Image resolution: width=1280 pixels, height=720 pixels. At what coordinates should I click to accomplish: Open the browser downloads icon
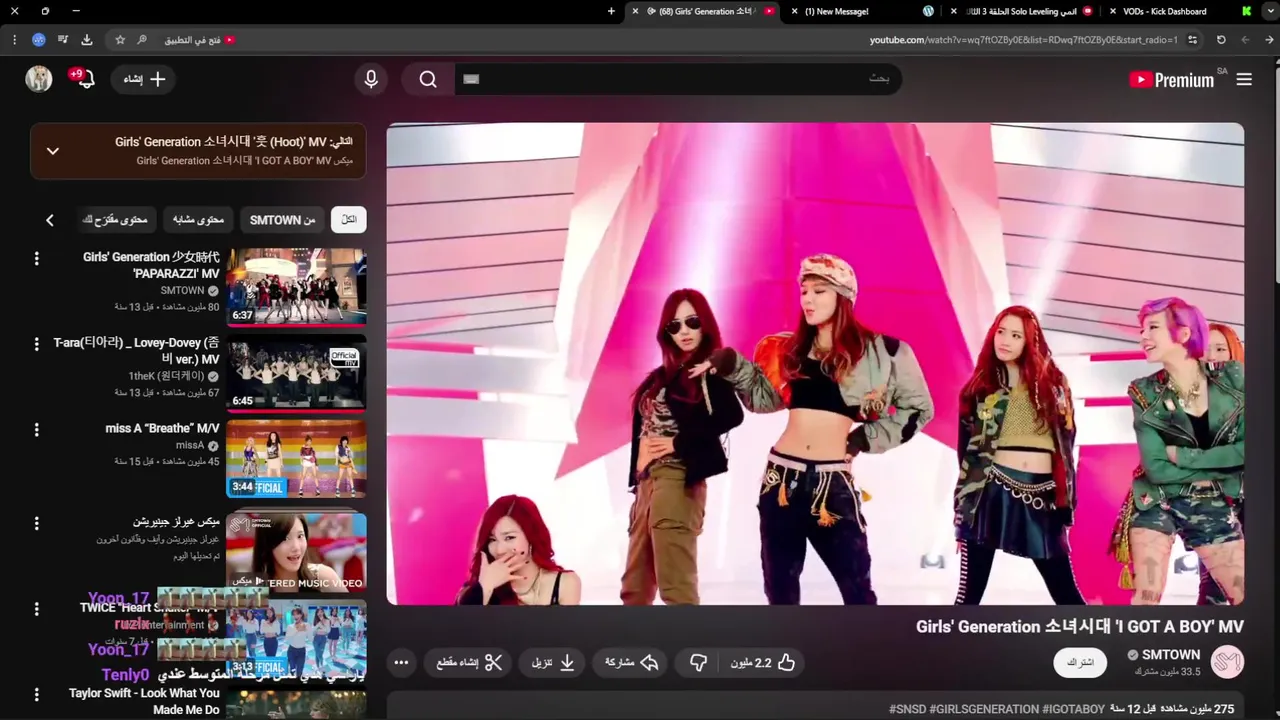87,40
